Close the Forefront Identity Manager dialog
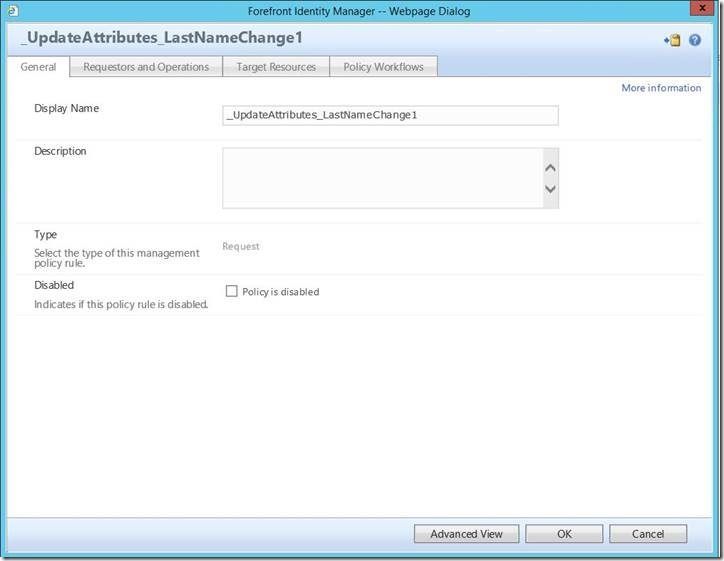The width and height of the screenshot is (724, 561). pyautogui.click(x=702, y=8)
